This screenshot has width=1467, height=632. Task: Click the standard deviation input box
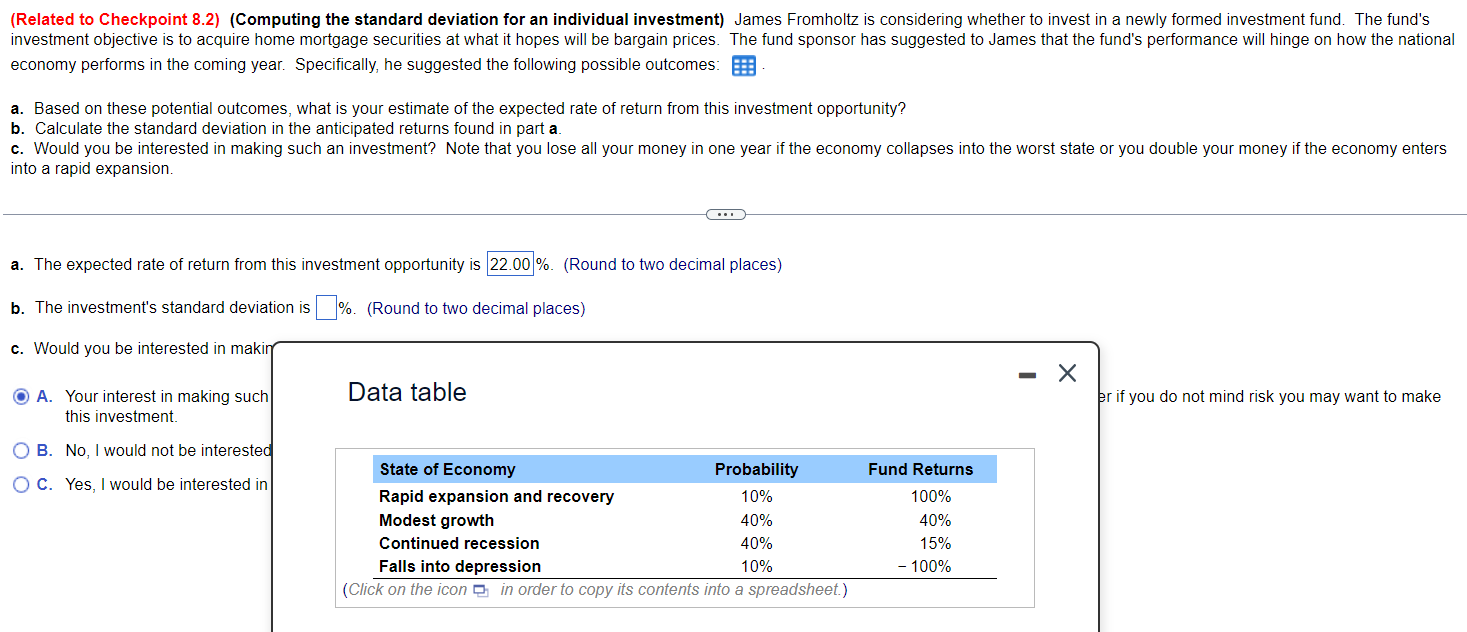325,308
